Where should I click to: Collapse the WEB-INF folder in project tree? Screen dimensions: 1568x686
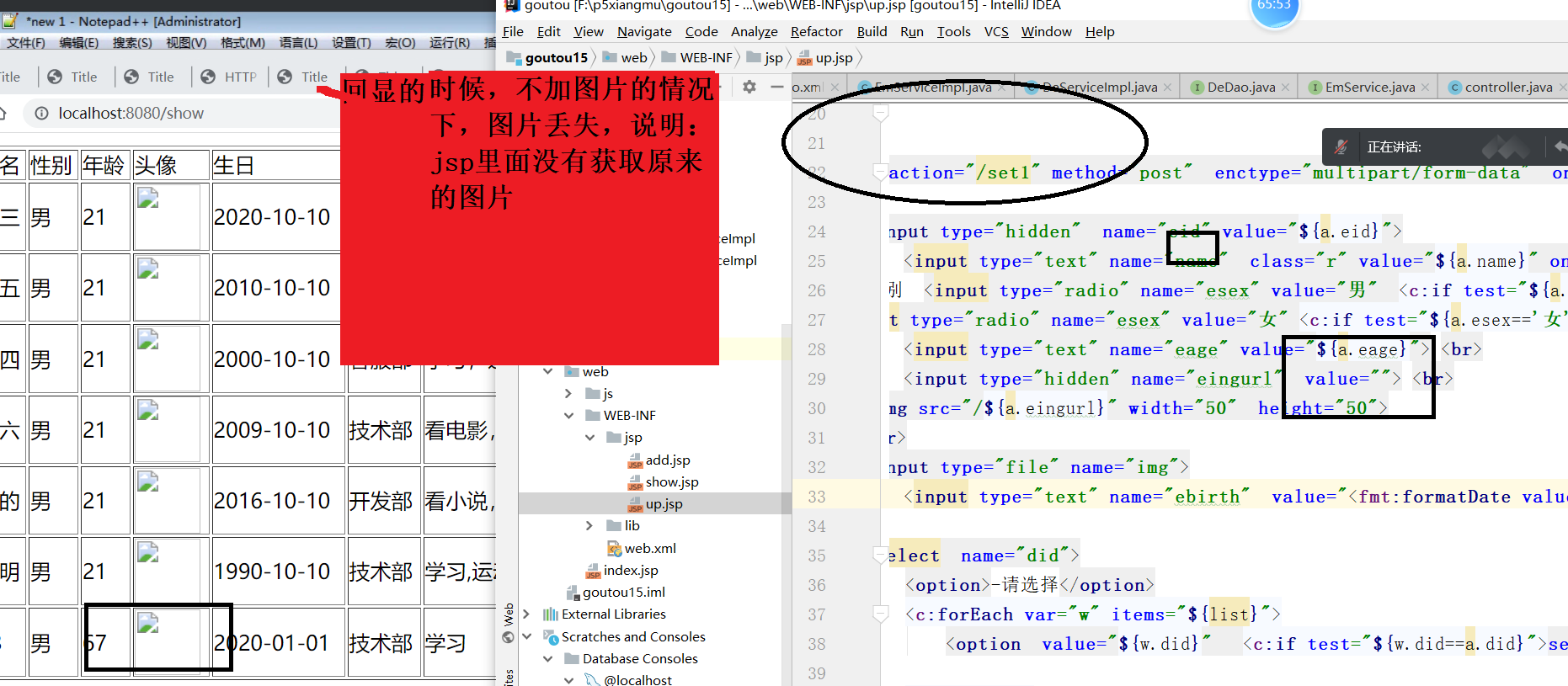569,415
